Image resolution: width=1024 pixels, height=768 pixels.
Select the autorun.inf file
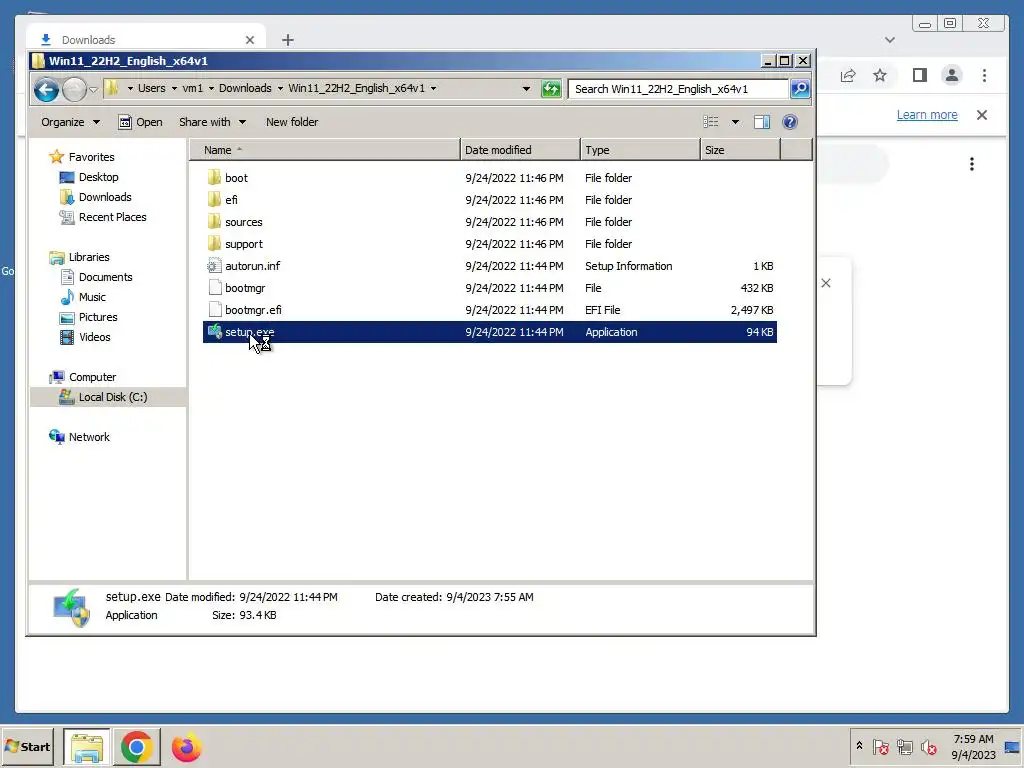point(489,266)
